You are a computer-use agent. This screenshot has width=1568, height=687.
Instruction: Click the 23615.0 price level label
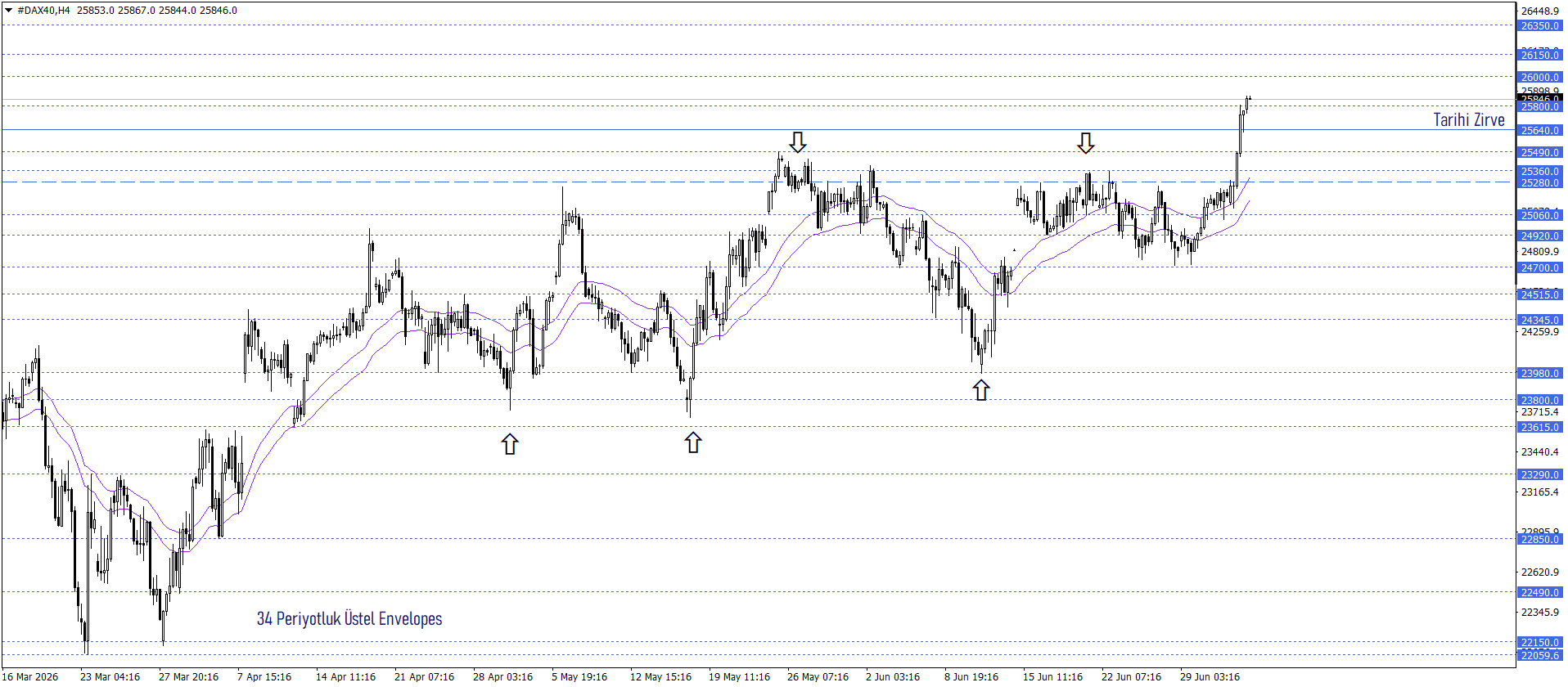(x=1540, y=428)
